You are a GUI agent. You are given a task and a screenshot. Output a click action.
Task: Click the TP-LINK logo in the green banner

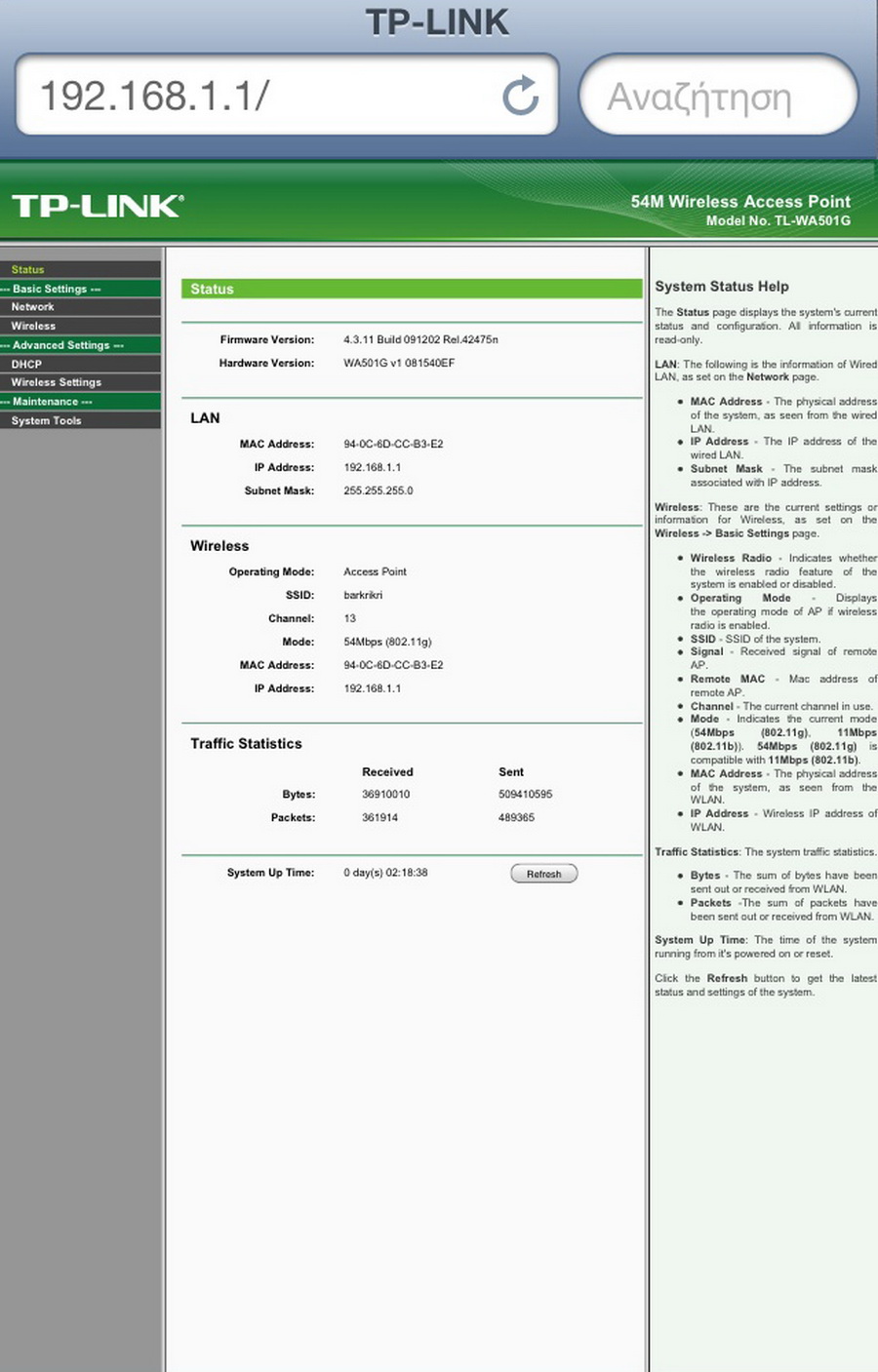tap(98, 206)
